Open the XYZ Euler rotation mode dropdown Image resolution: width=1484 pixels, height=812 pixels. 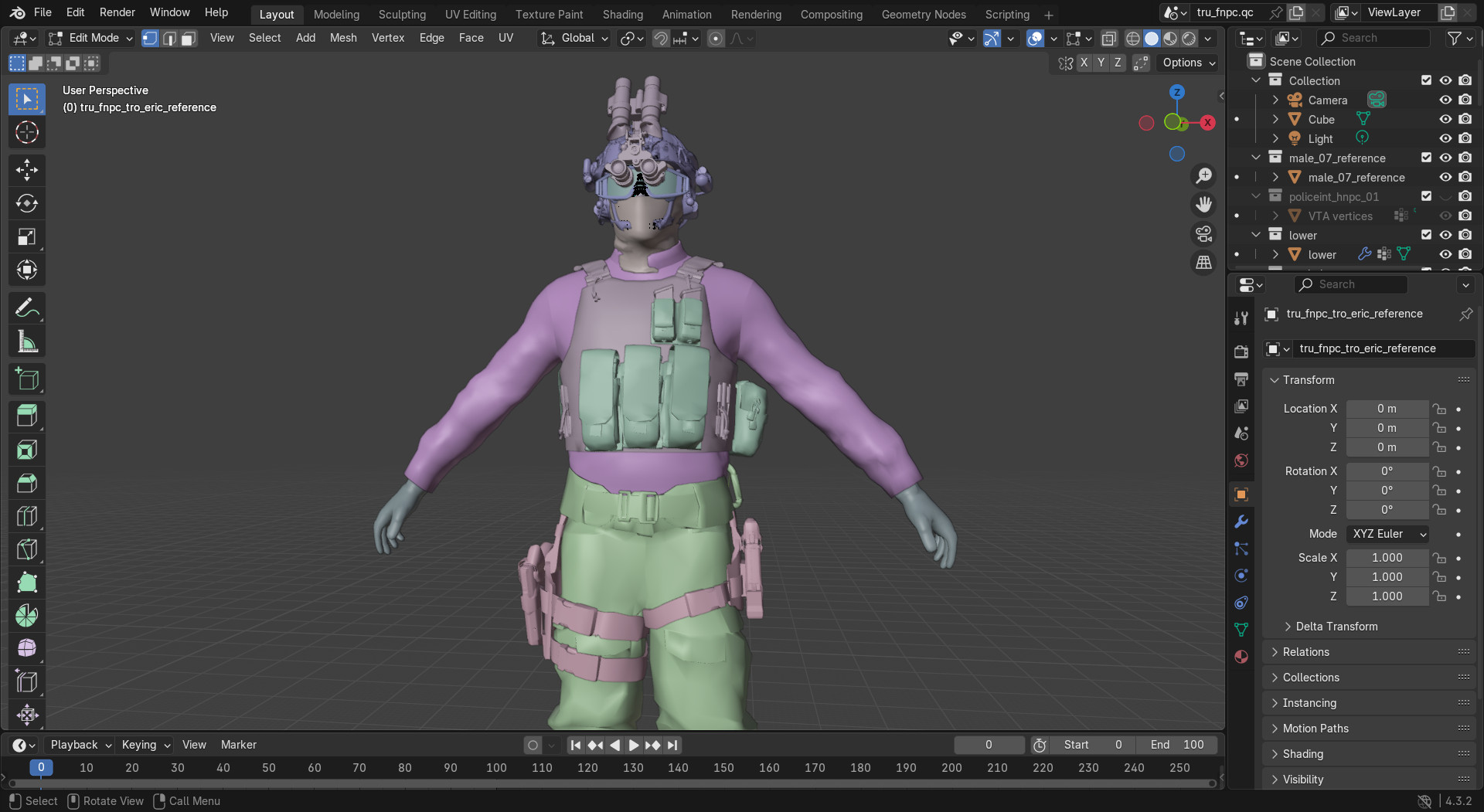click(x=1387, y=534)
